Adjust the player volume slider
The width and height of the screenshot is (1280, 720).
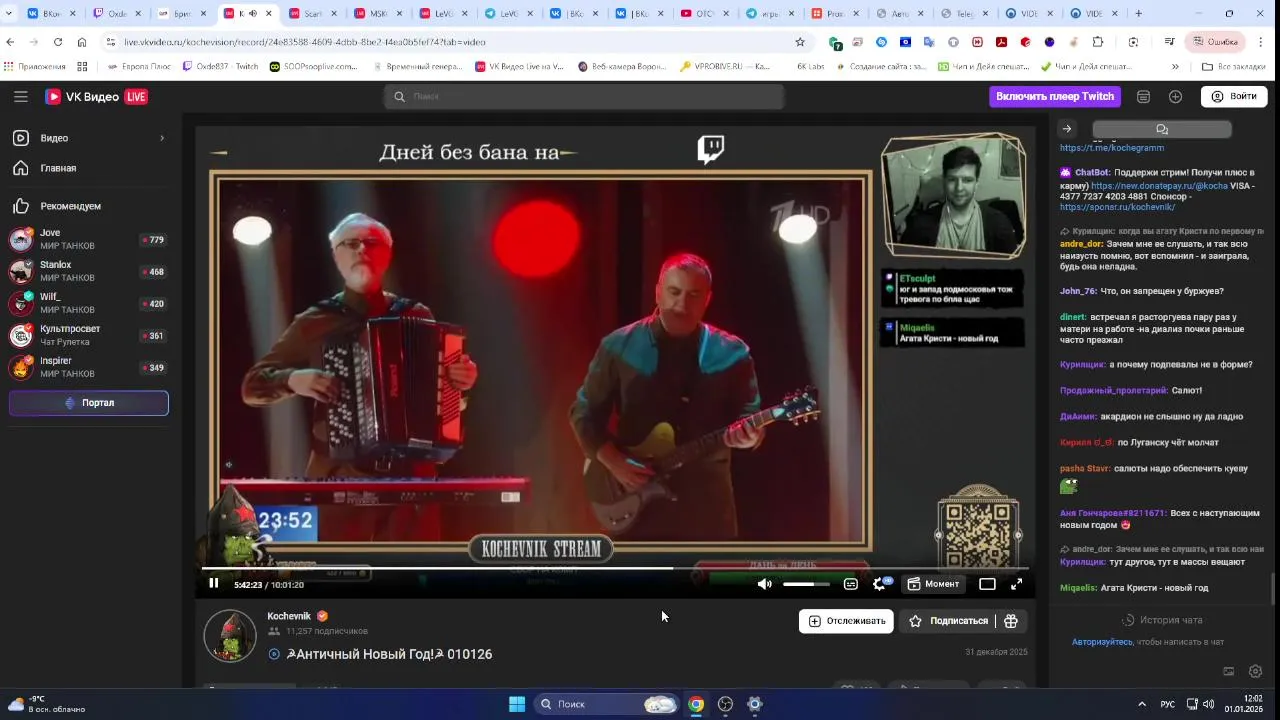tap(806, 584)
